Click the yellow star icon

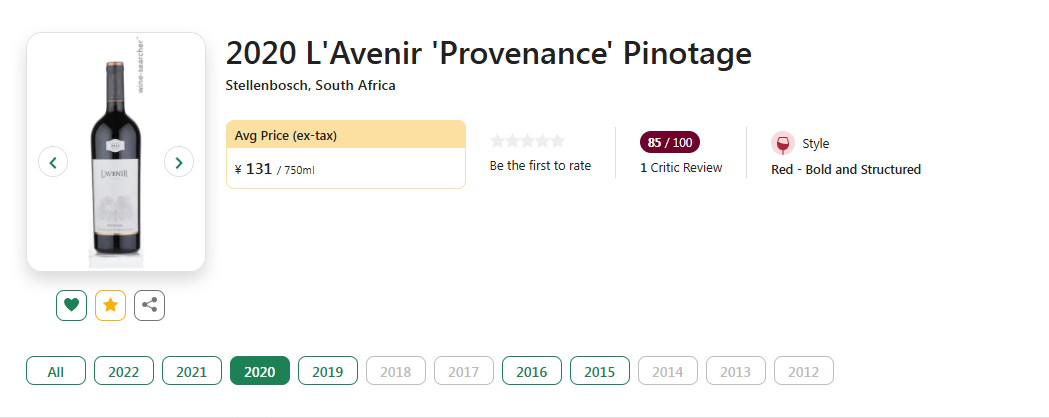(110, 305)
